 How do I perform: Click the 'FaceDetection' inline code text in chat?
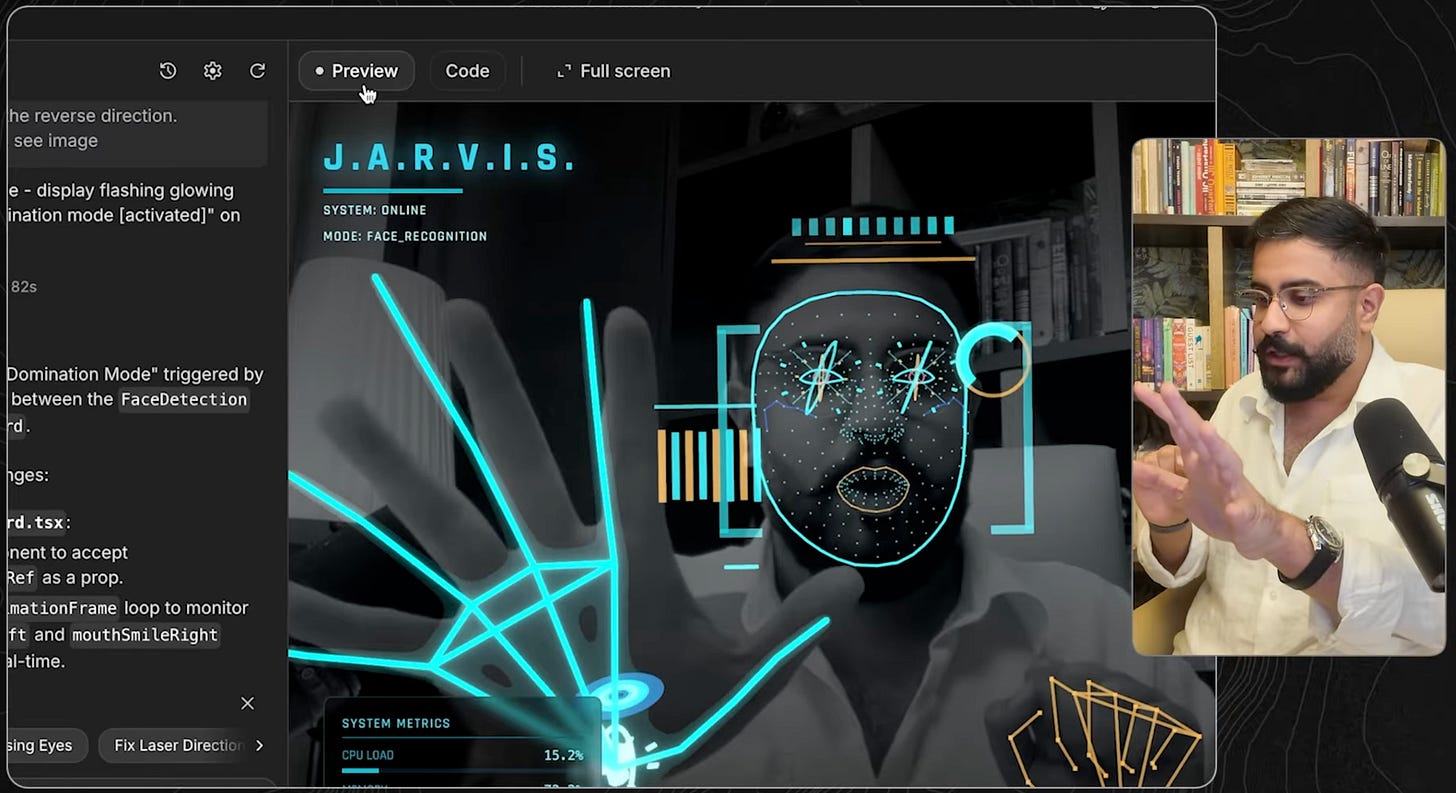pos(183,399)
